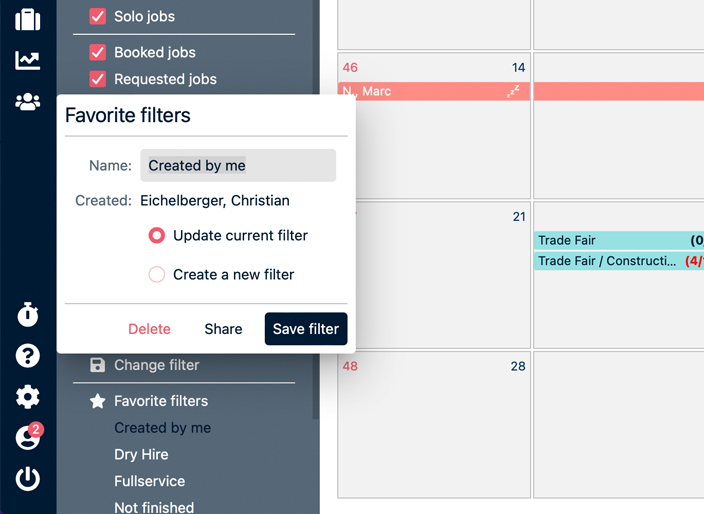This screenshot has height=514, width=704.
Task: Open the help question mark icon
Action: click(28, 356)
